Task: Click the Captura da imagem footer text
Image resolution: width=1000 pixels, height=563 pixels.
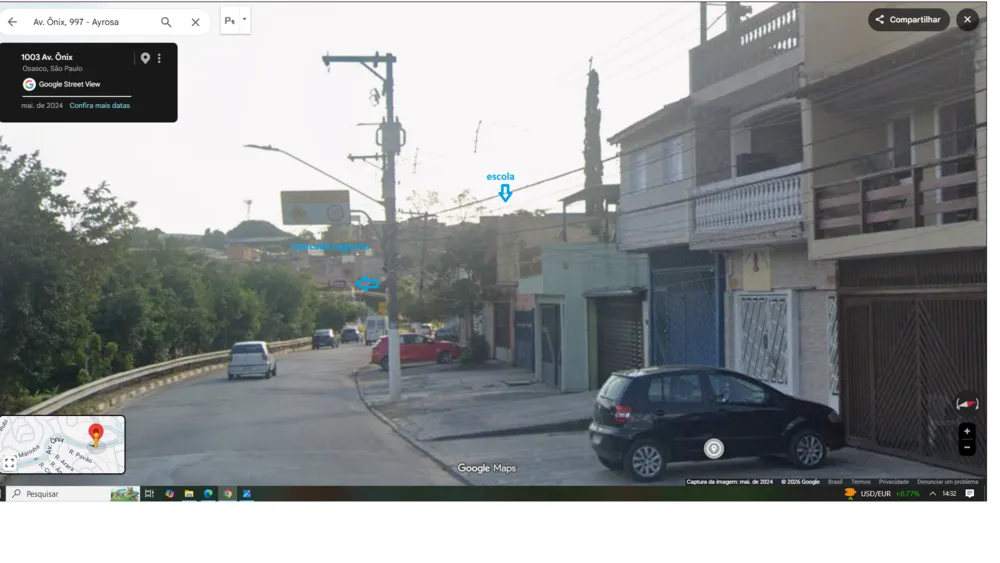Action: pyautogui.click(x=730, y=482)
